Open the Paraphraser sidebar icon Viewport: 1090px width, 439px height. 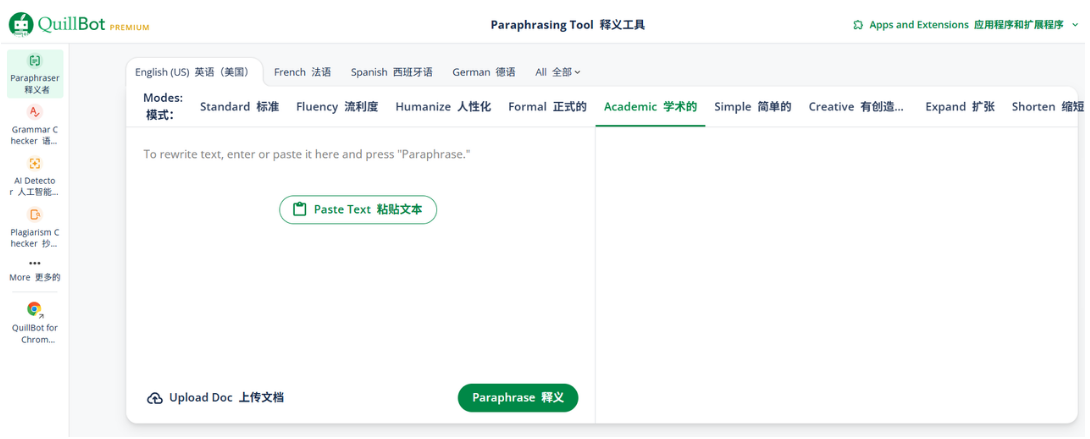tap(35, 61)
